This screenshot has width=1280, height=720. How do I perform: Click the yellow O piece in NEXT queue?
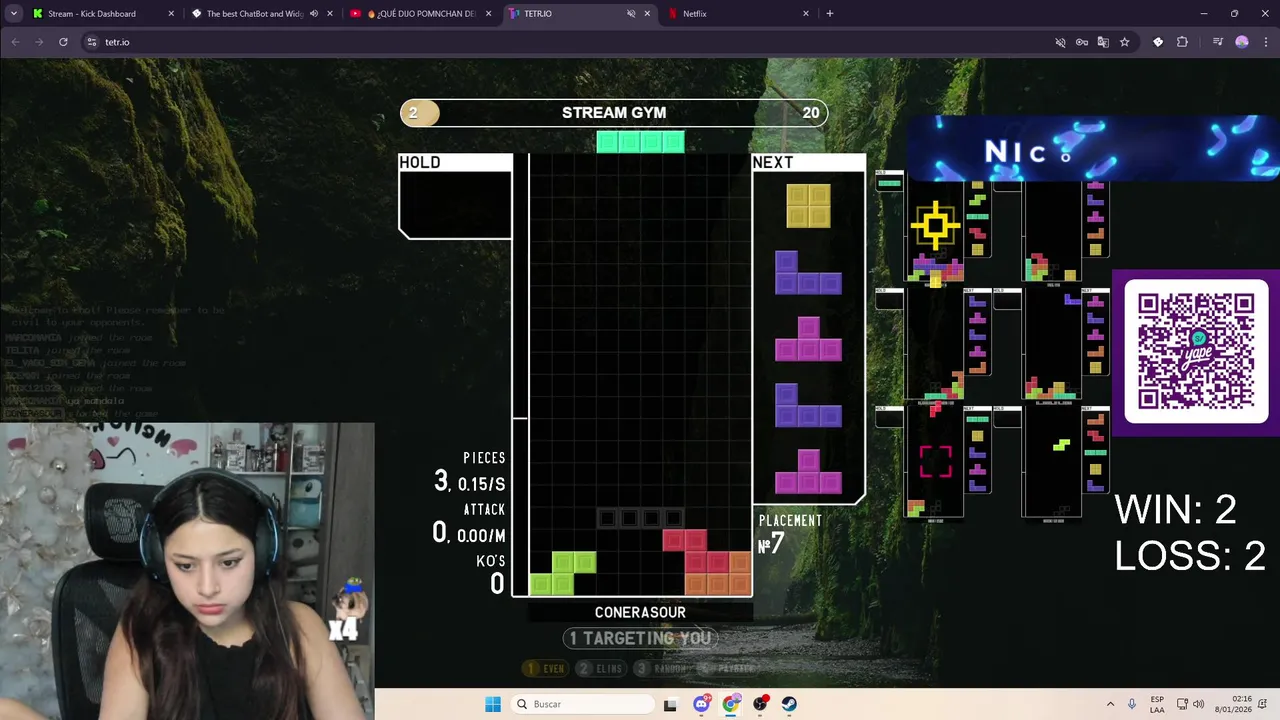click(x=808, y=206)
